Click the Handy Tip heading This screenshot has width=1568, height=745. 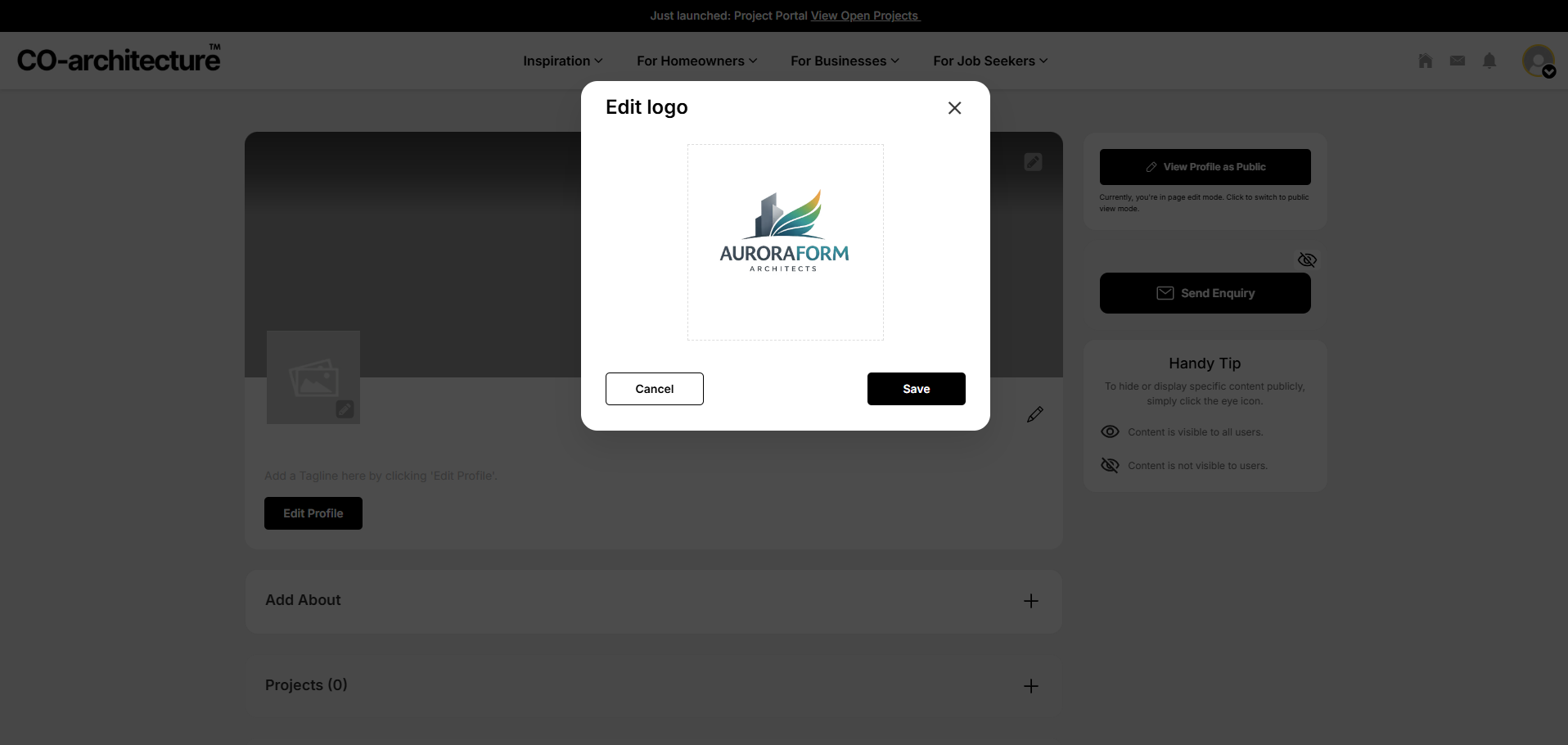pyautogui.click(x=1205, y=363)
